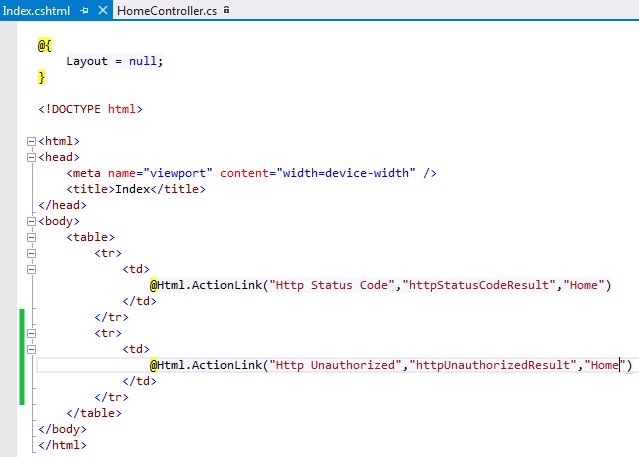Click the first @Html.ActionLink call
This screenshot has height=457, width=639.
click(x=381, y=285)
